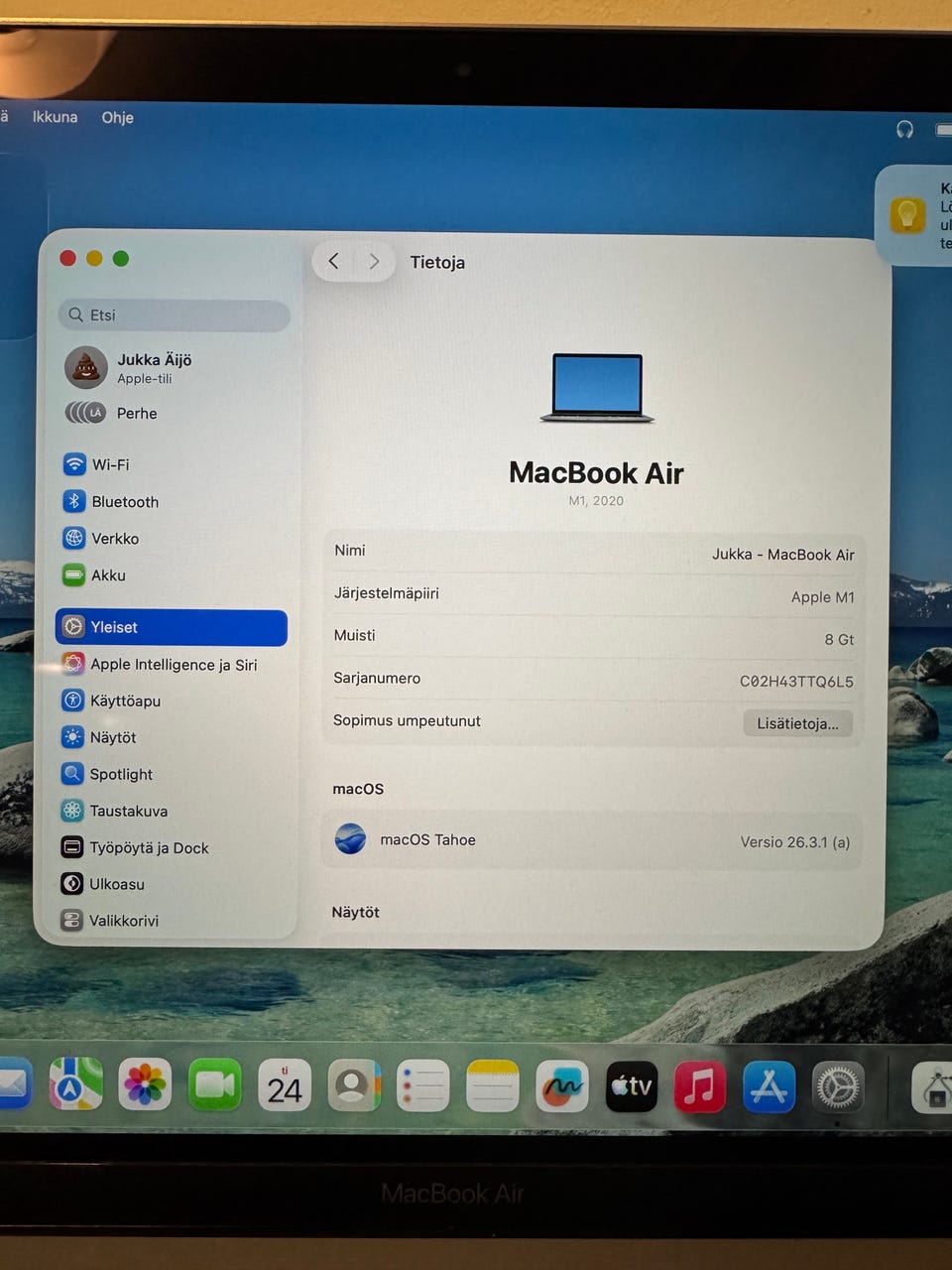
Task: Select Verkko in the sidebar
Action: click(101, 538)
